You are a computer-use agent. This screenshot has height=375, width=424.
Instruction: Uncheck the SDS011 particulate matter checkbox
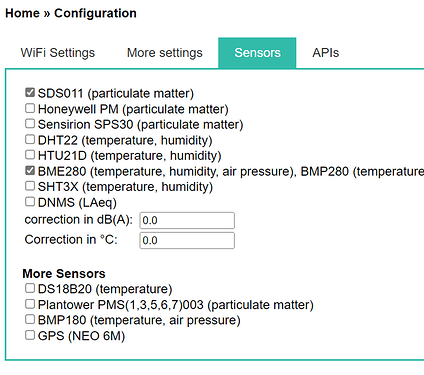pyautogui.click(x=30, y=92)
